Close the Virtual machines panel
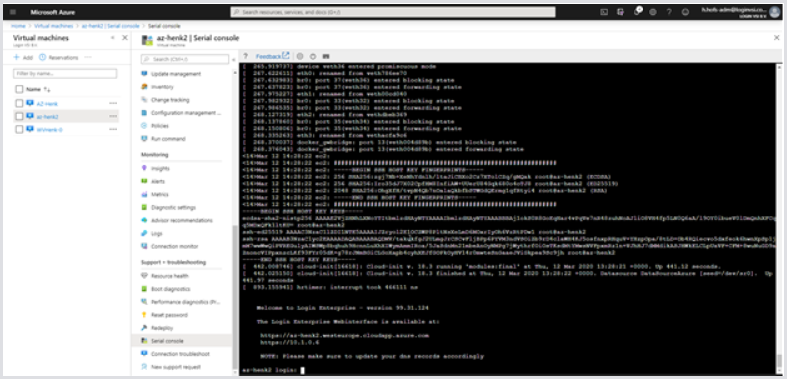 click(125, 38)
